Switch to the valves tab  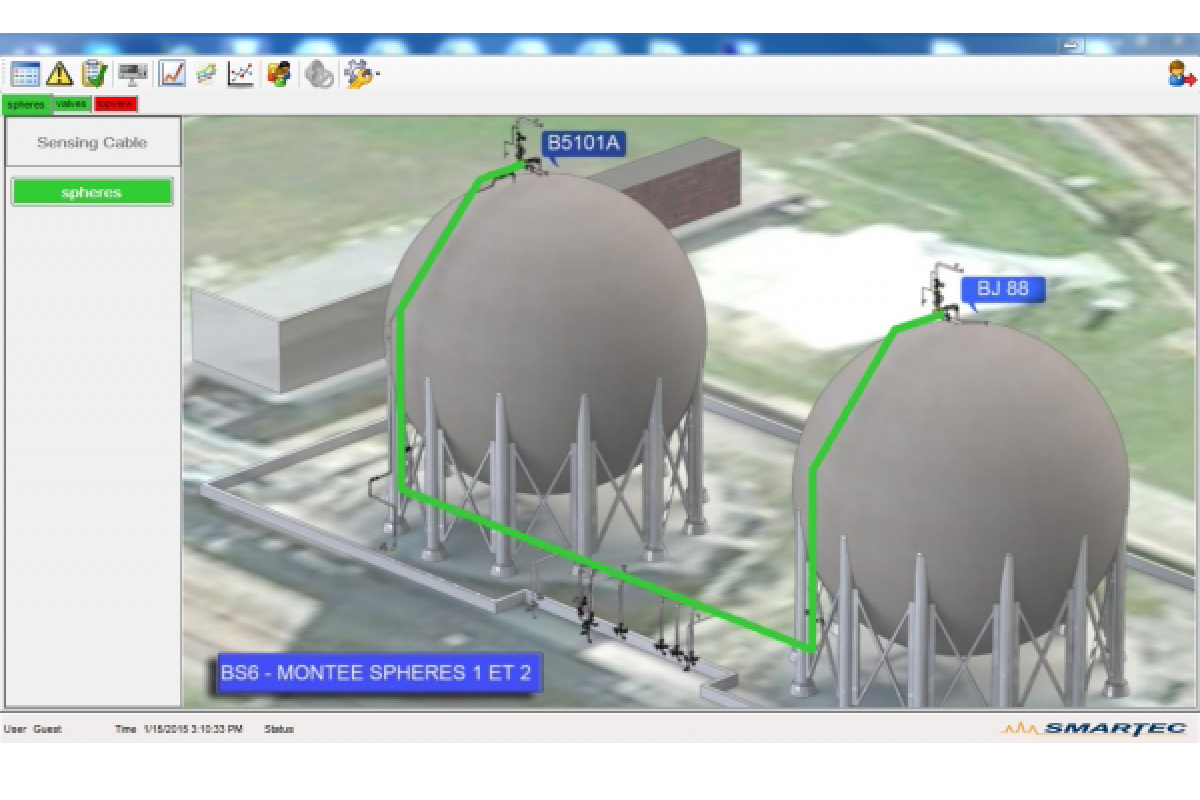point(72,104)
